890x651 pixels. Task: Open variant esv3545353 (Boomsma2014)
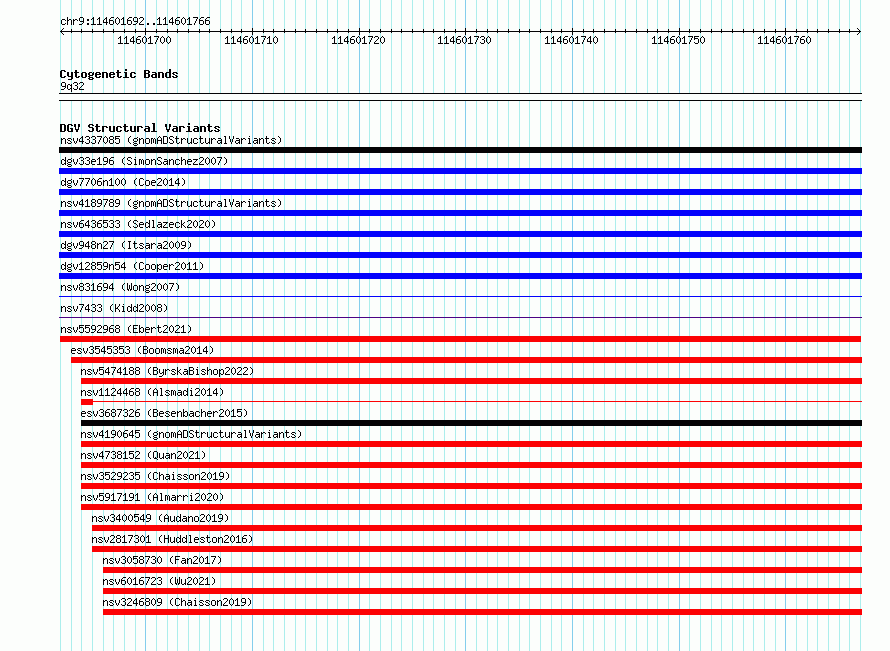tap(142, 350)
